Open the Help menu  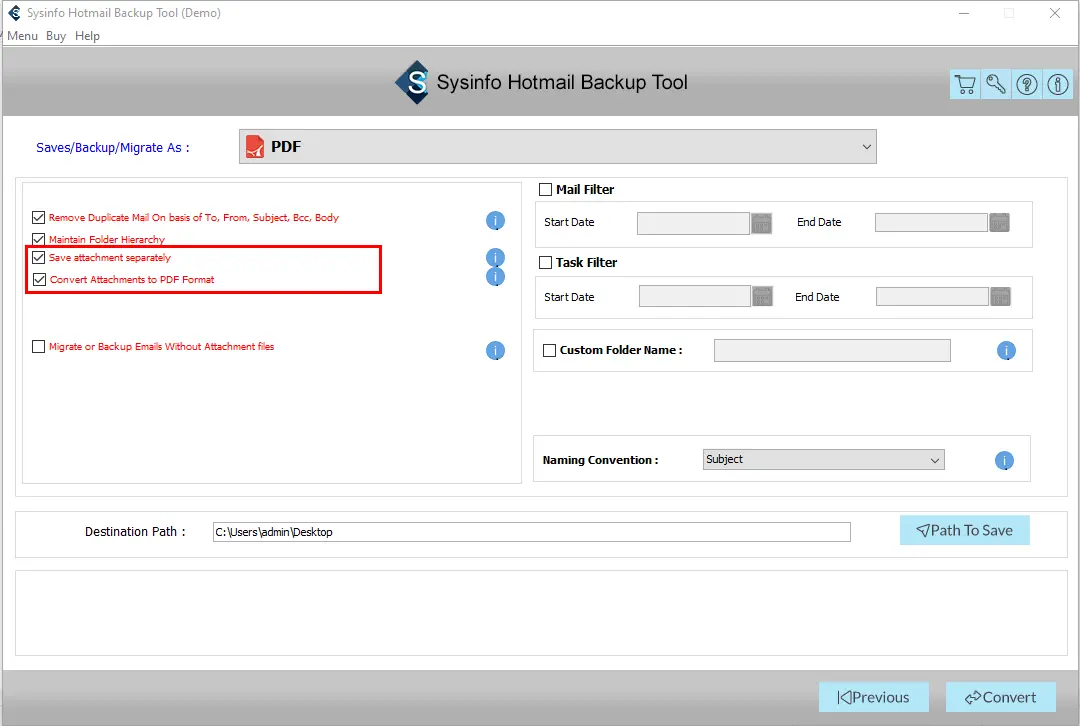[x=87, y=36]
